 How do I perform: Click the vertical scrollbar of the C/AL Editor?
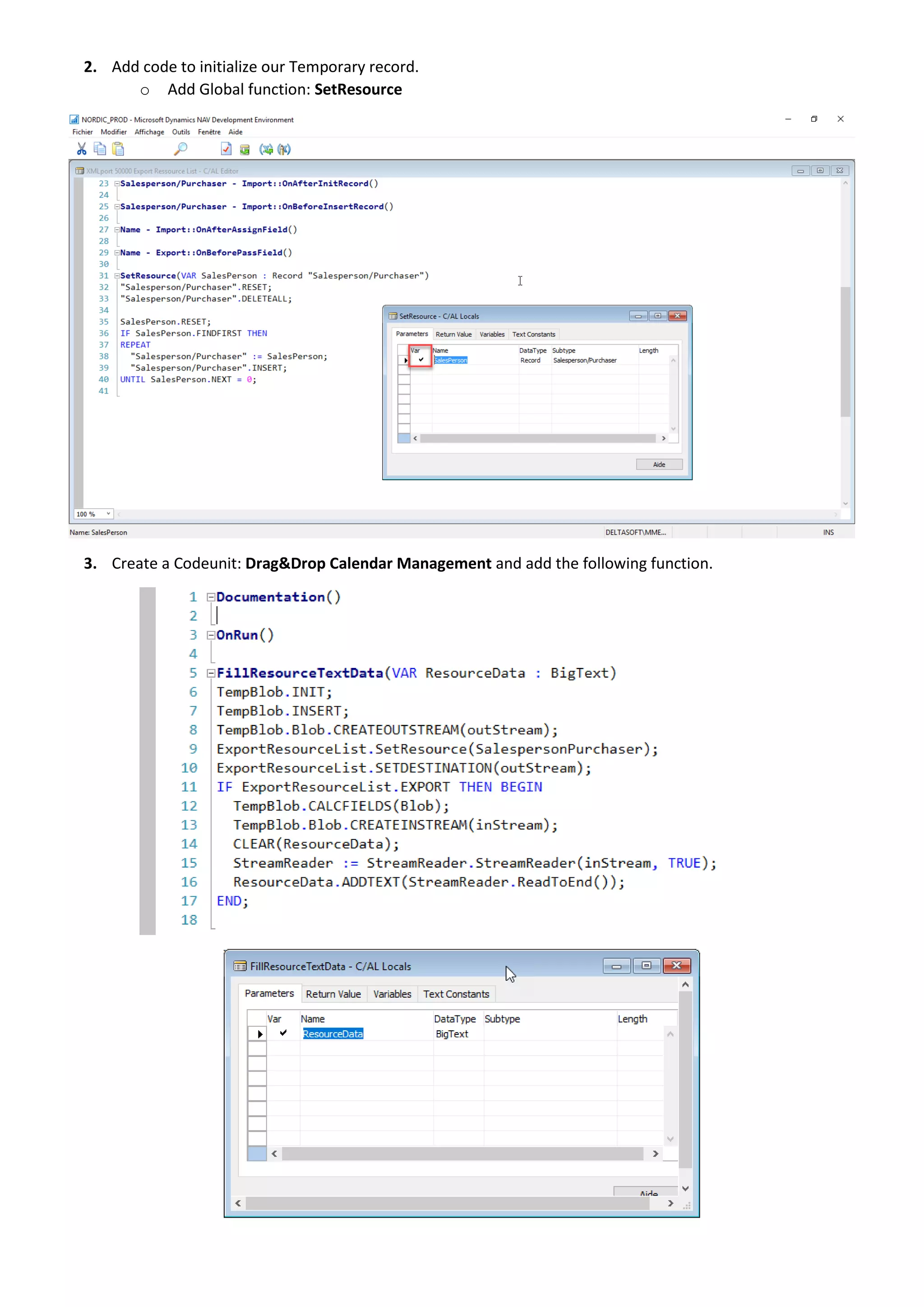pyautogui.click(x=845, y=351)
